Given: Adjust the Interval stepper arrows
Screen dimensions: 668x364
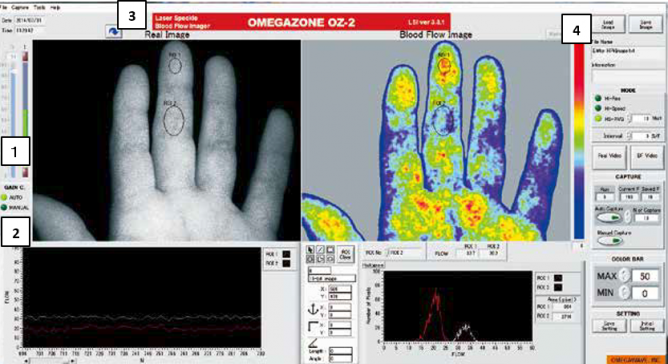Looking at the screenshot, I should pos(629,136).
